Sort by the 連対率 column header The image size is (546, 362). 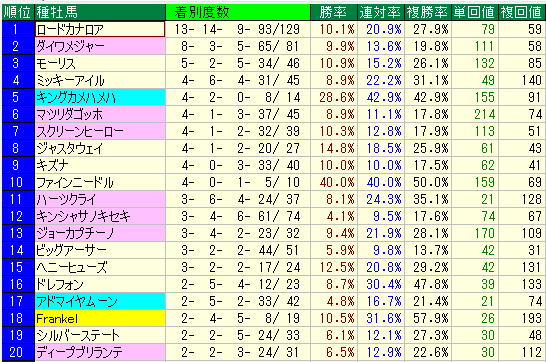(x=381, y=12)
